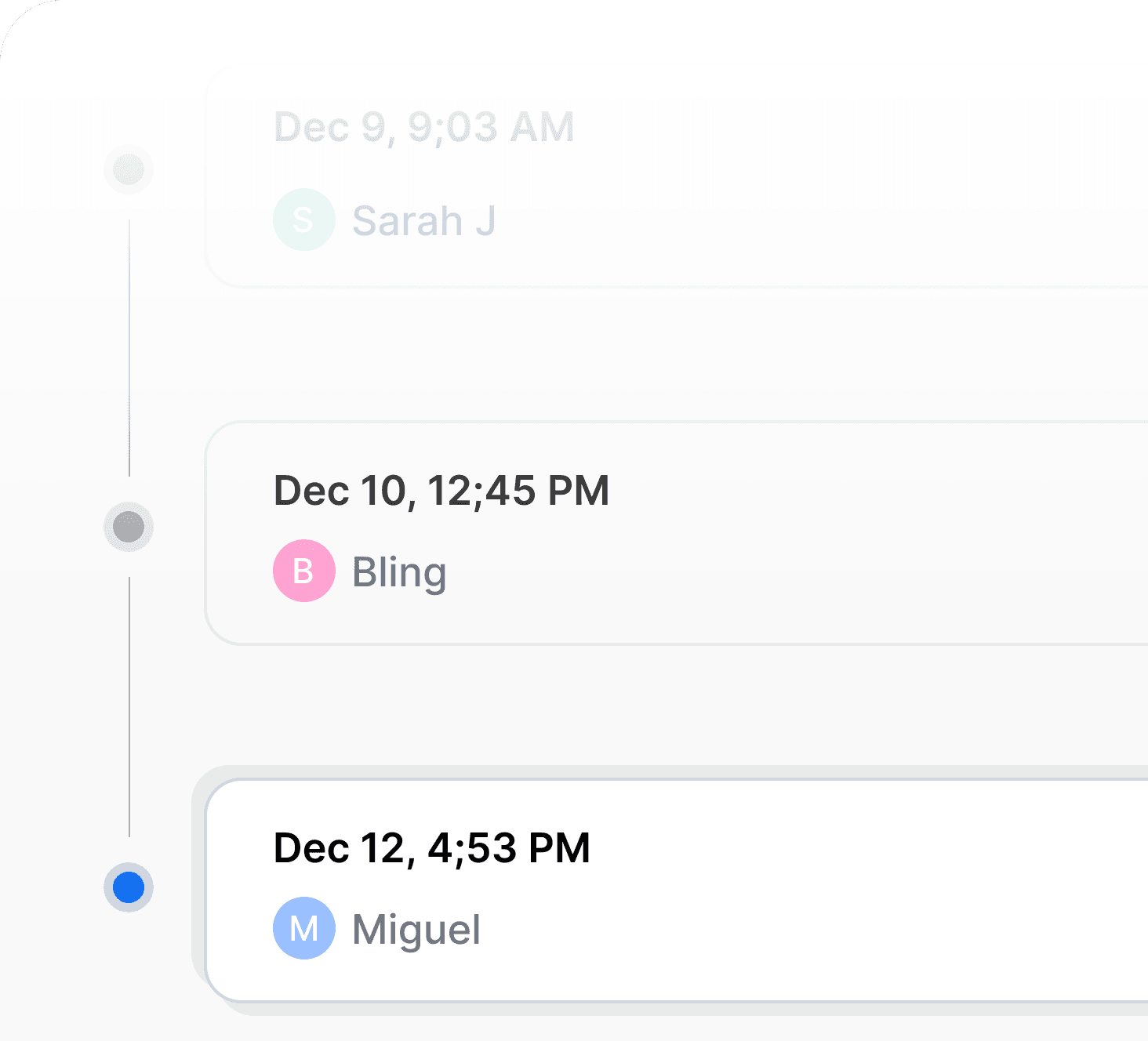Open the Miguel name label
1148x1041 pixels.
click(x=416, y=930)
